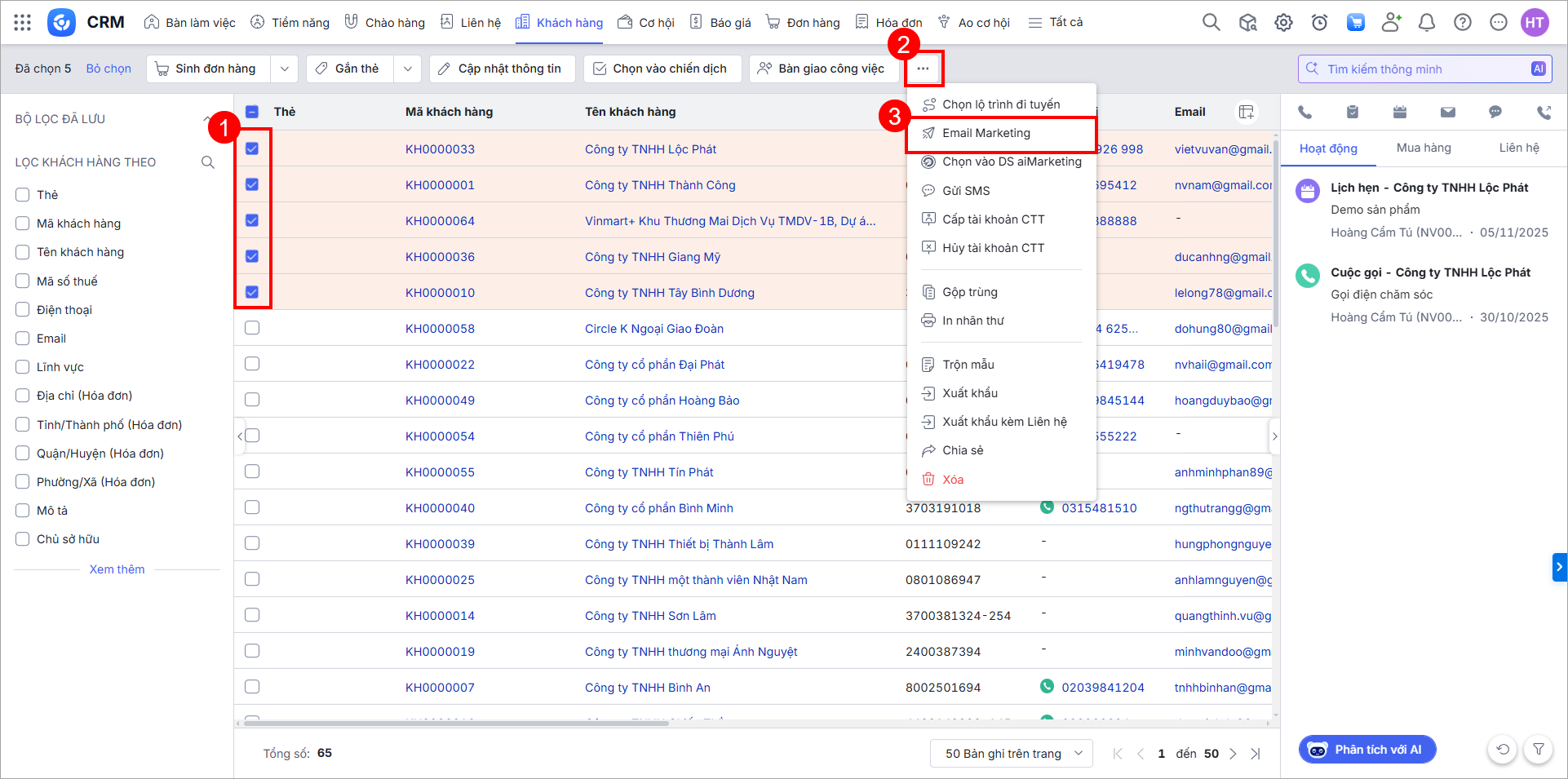Click the horizontal scrollbar under the table
The image size is (1568, 779).
click(x=455, y=723)
